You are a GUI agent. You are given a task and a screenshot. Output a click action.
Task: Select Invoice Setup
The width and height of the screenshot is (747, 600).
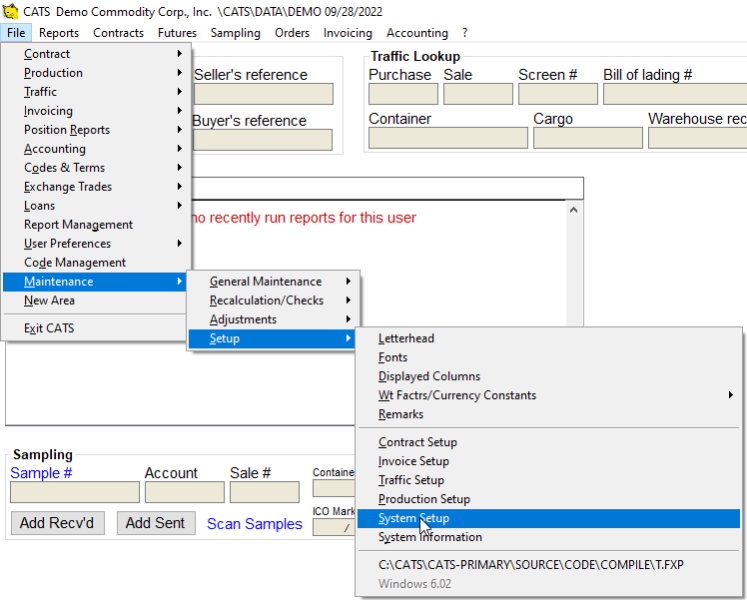pos(549,461)
